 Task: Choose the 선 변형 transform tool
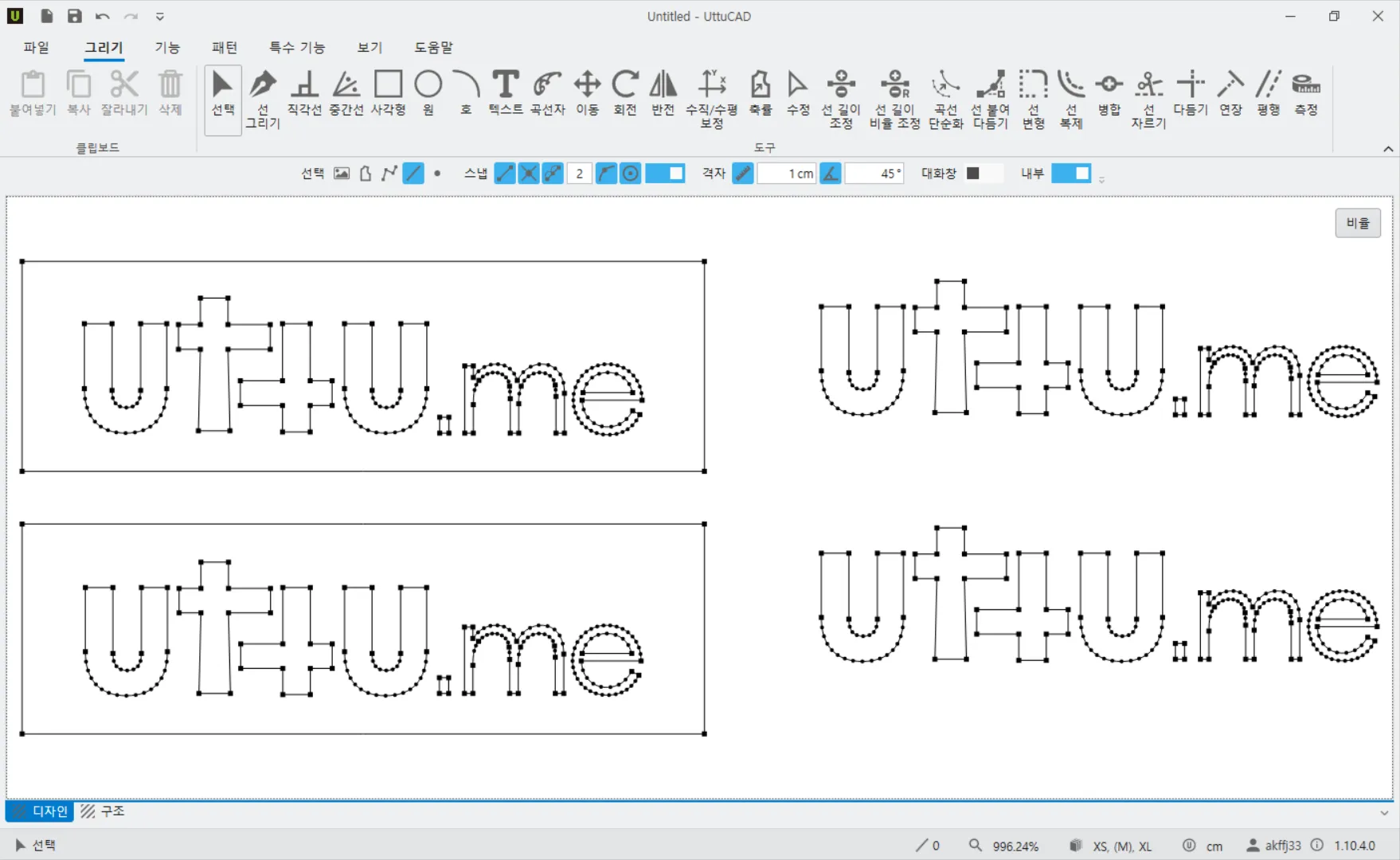(1034, 100)
